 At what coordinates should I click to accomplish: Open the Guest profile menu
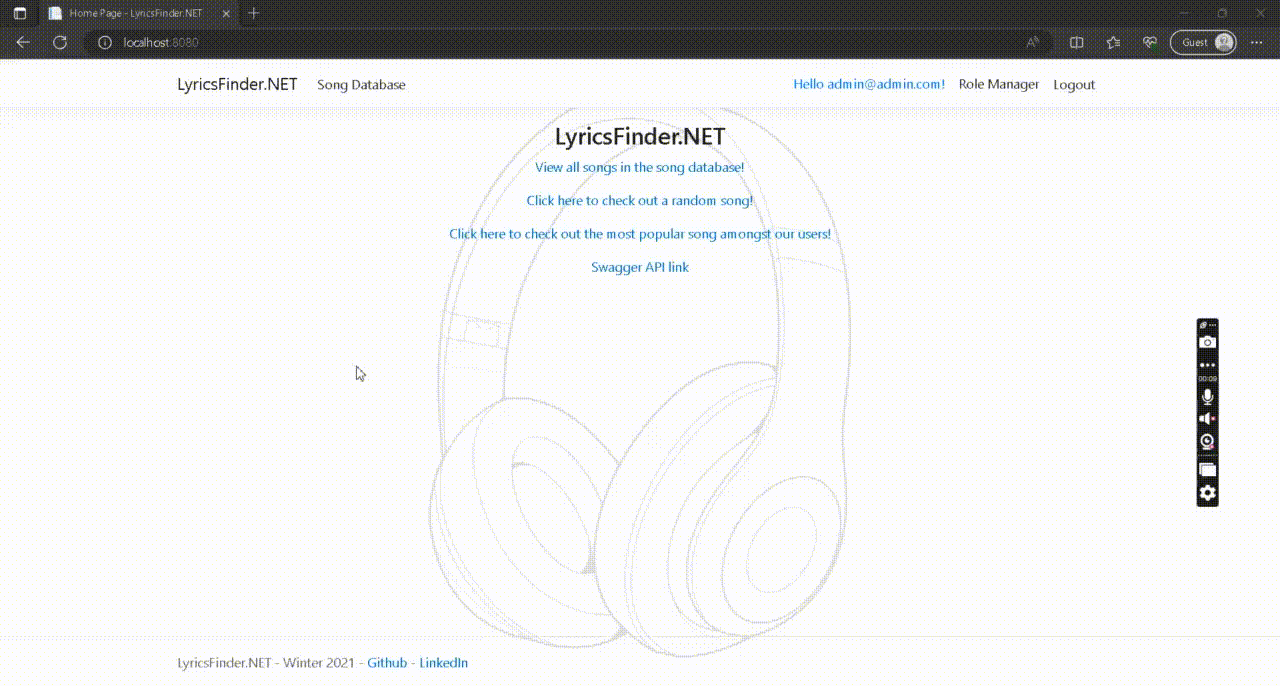click(1203, 42)
